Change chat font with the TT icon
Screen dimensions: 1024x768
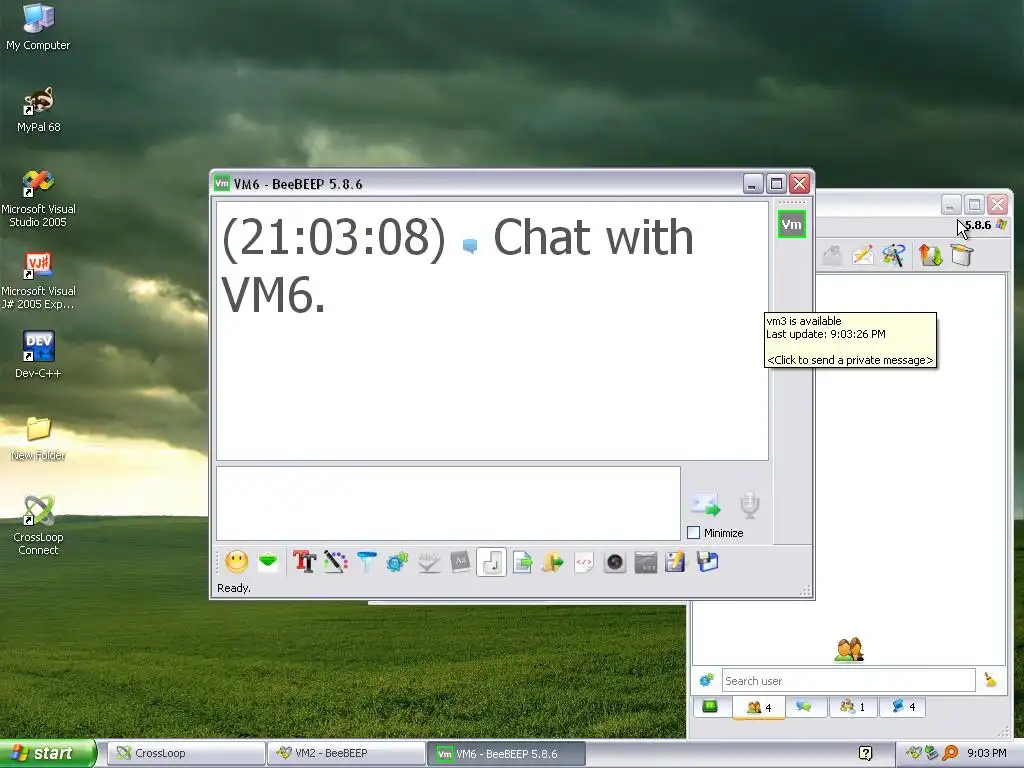(x=304, y=562)
